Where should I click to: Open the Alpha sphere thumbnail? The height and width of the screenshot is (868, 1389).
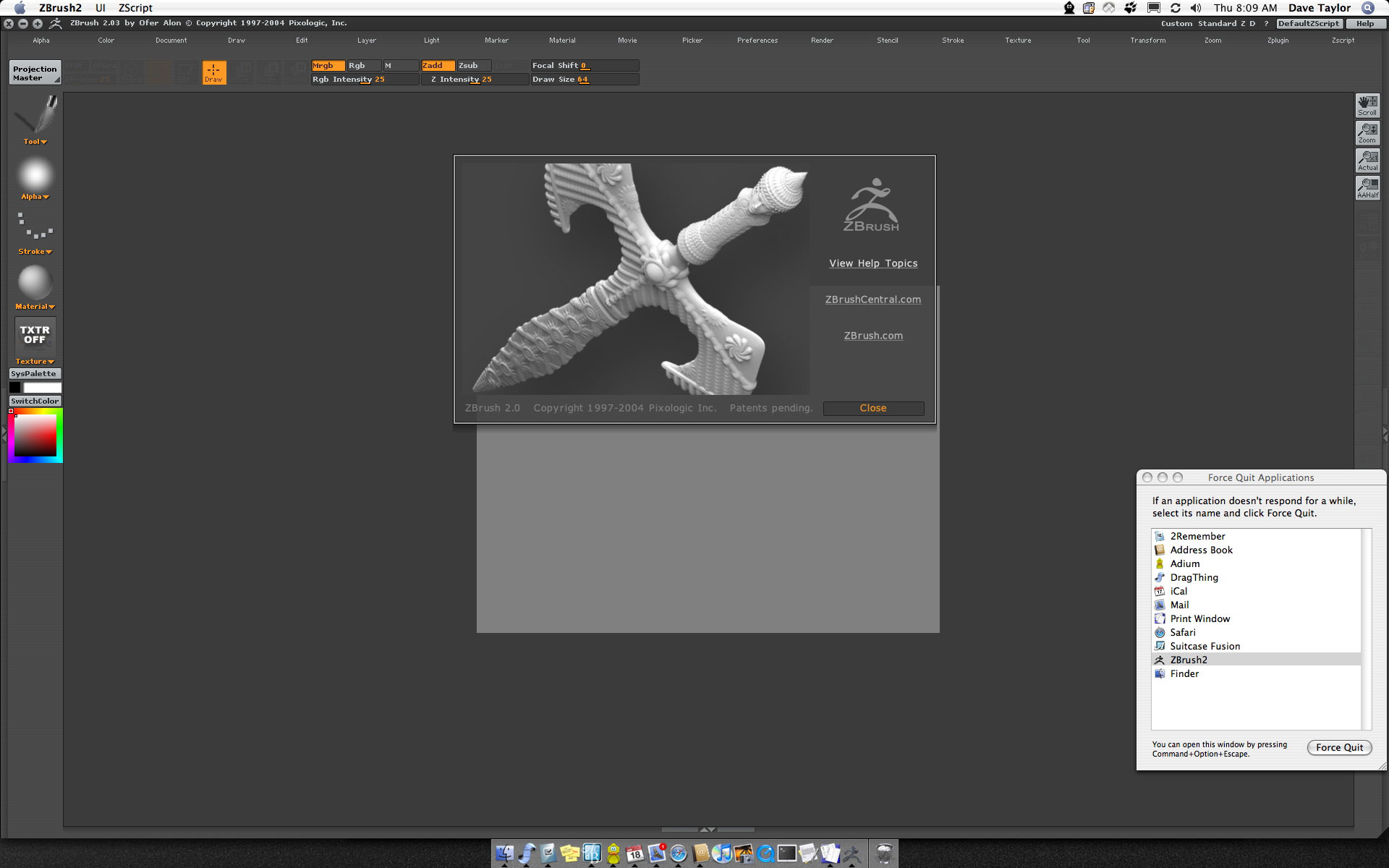click(35, 174)
